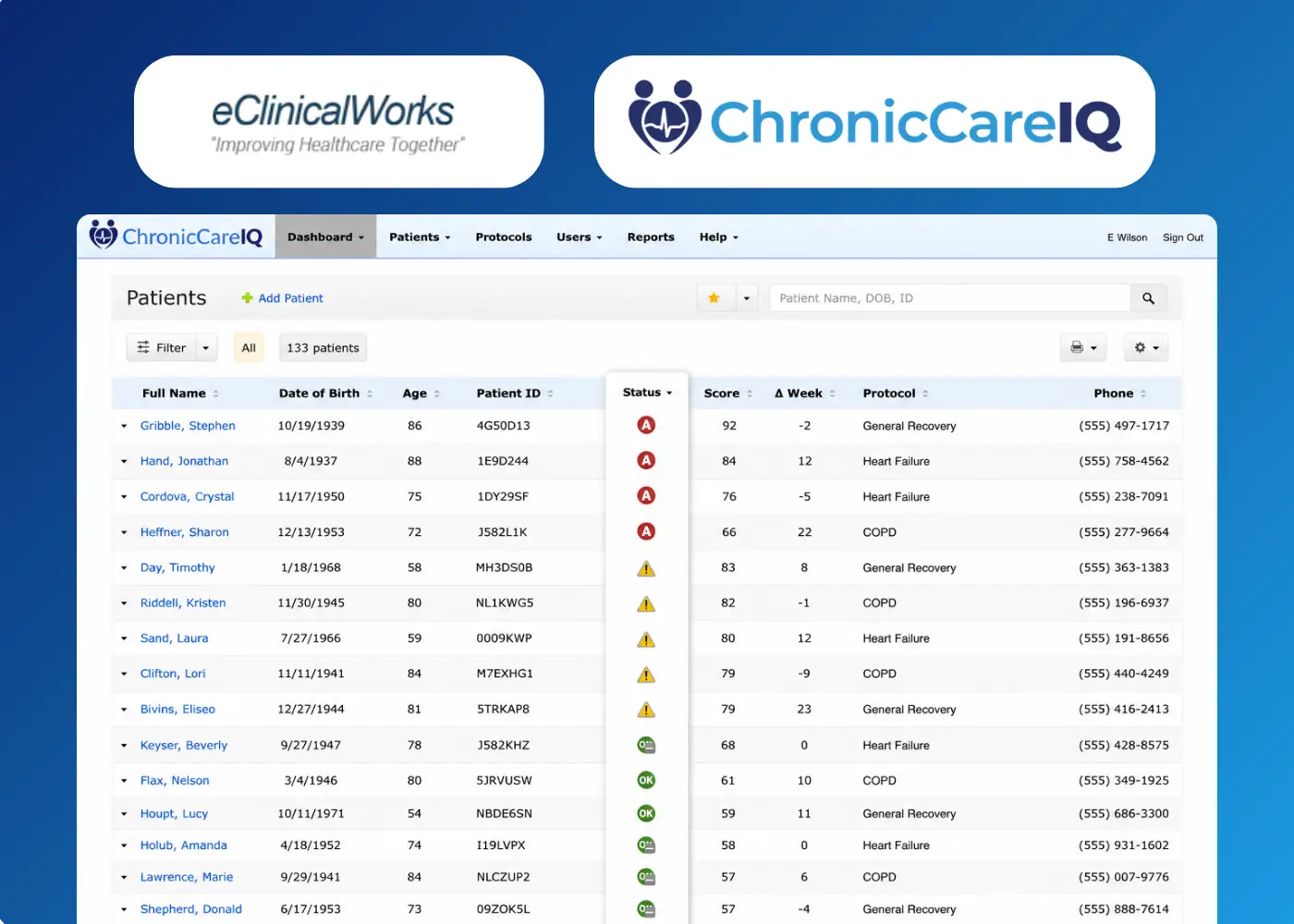Image resolution: width=1294 pixels, height=924 pixels.
Task: Click warning status icon for Bivins, Eliseo
Action: [x=646, y=710]
